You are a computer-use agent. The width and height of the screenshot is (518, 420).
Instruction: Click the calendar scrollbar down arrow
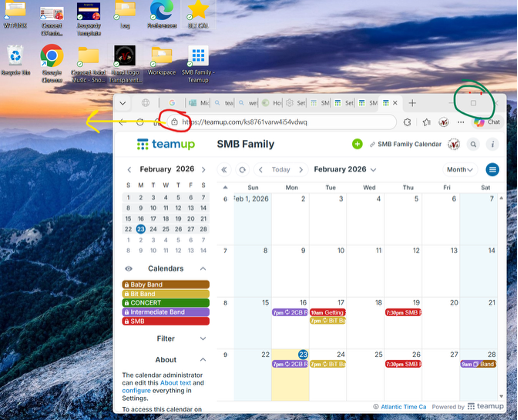click(x=501, y=396)
